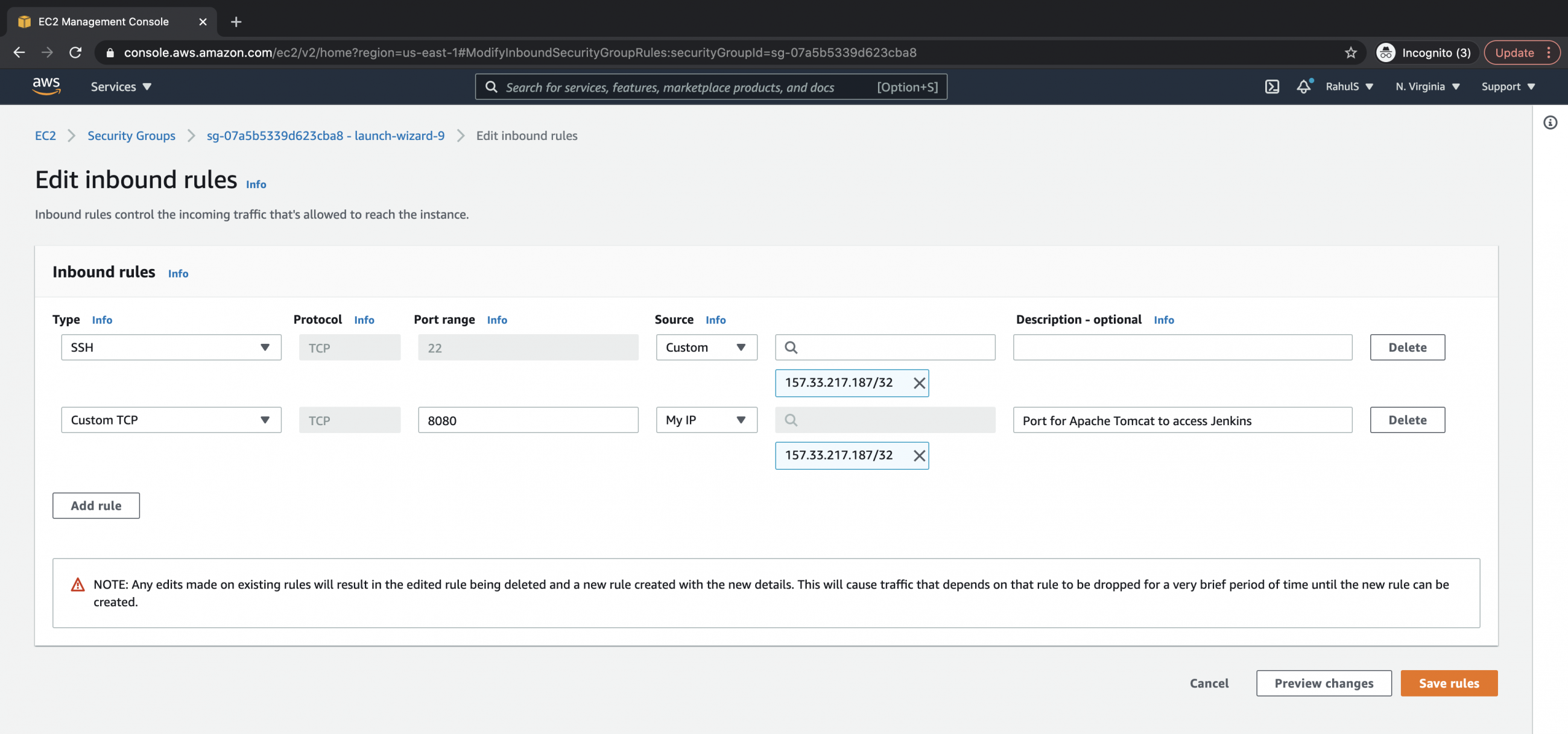The height and width of the screenshot is (734, 1568).
Task: Open the Incognito profile icon
Action: (1386, 52)
